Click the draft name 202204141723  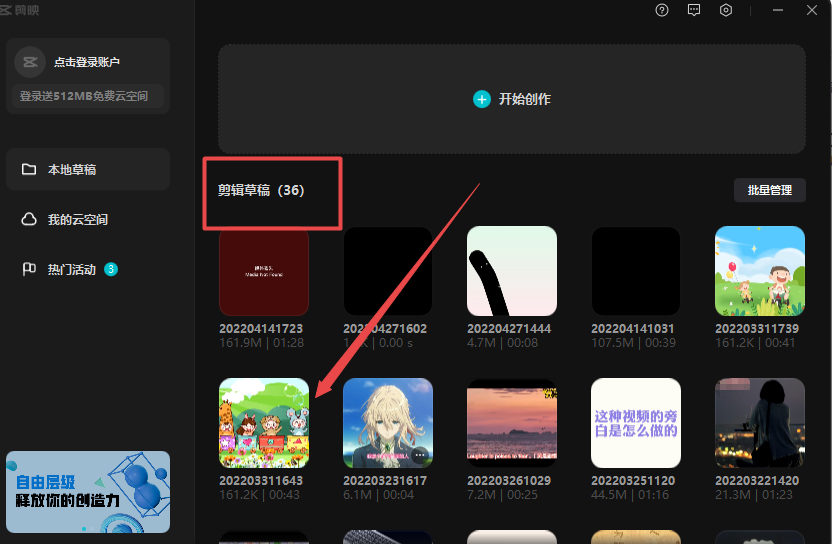[x=261, y=329]
